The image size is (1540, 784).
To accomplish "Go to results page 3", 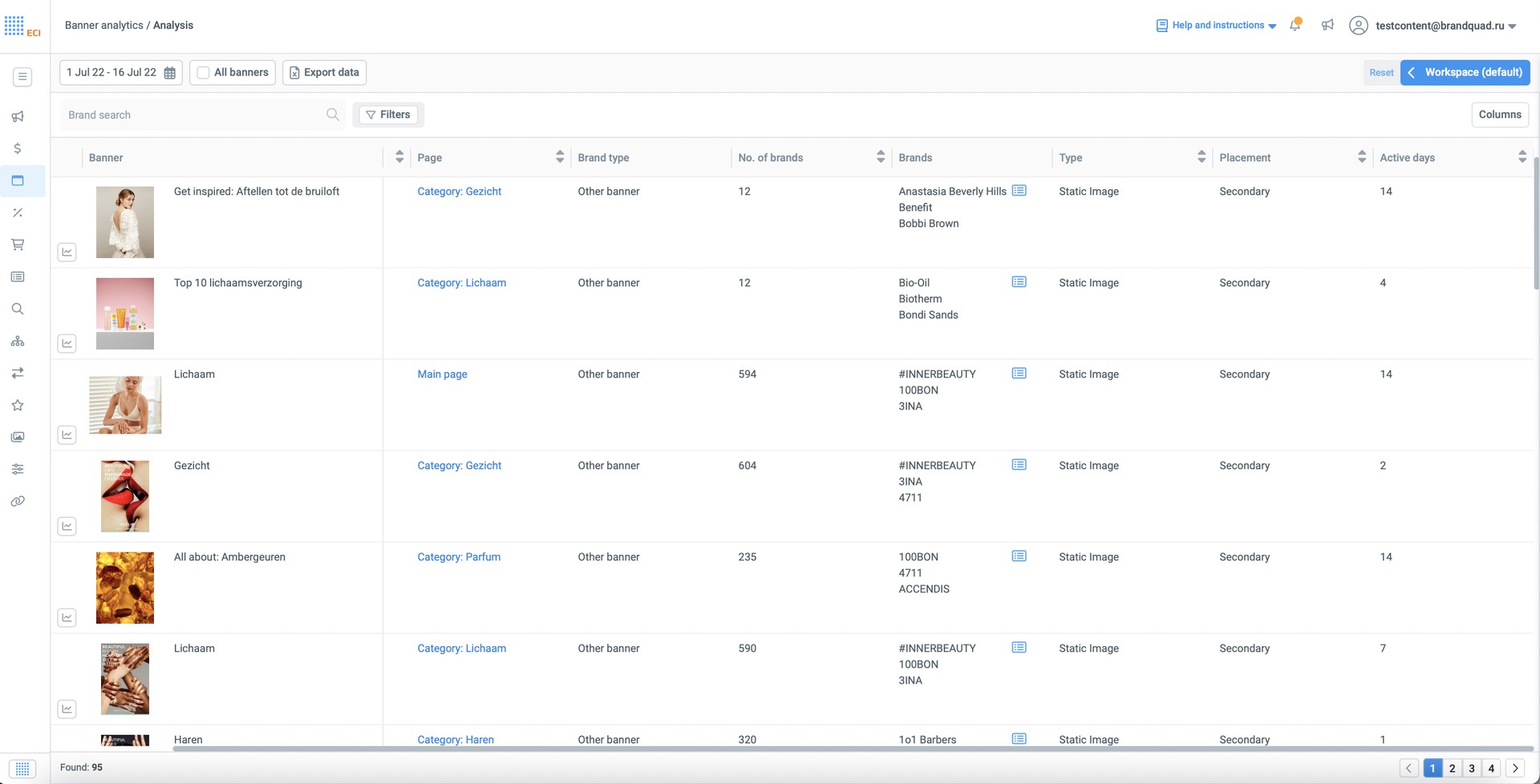I will (1471, 767).
